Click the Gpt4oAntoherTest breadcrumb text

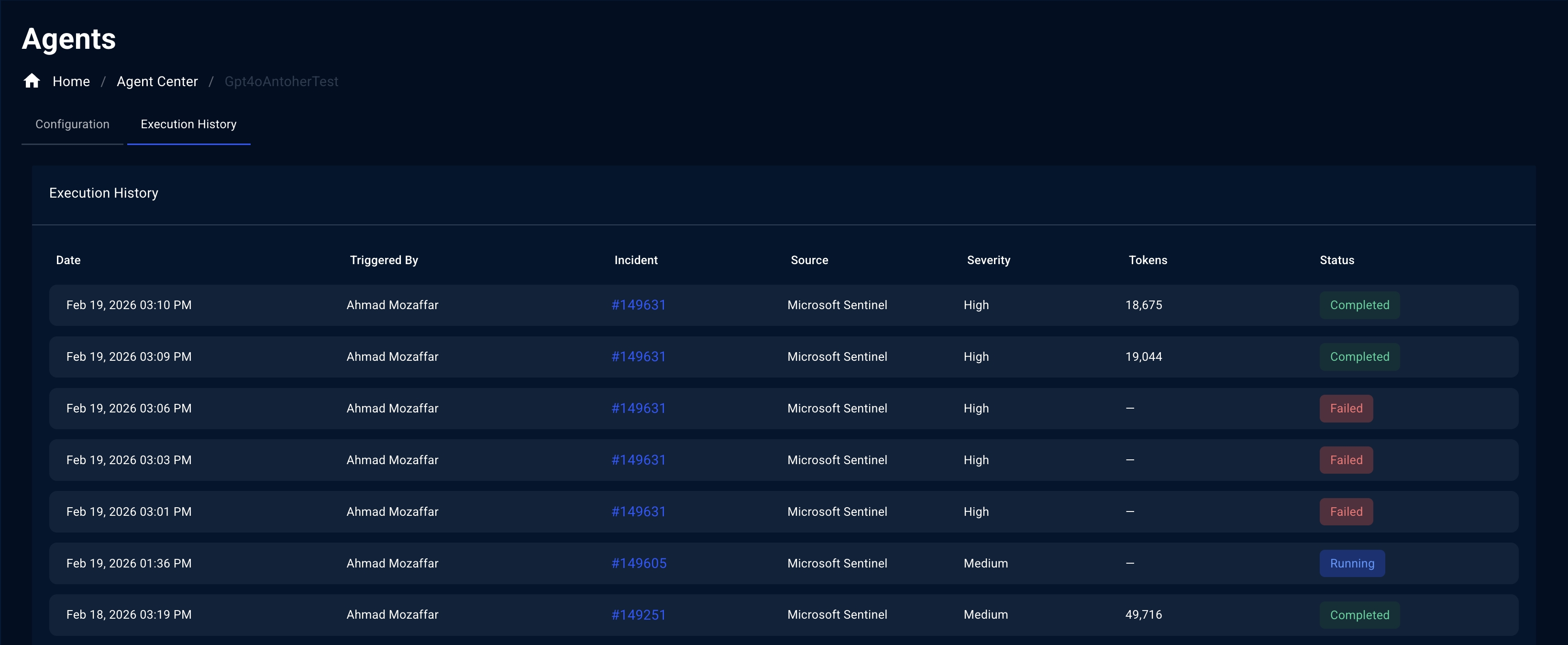tap(281, 82)
